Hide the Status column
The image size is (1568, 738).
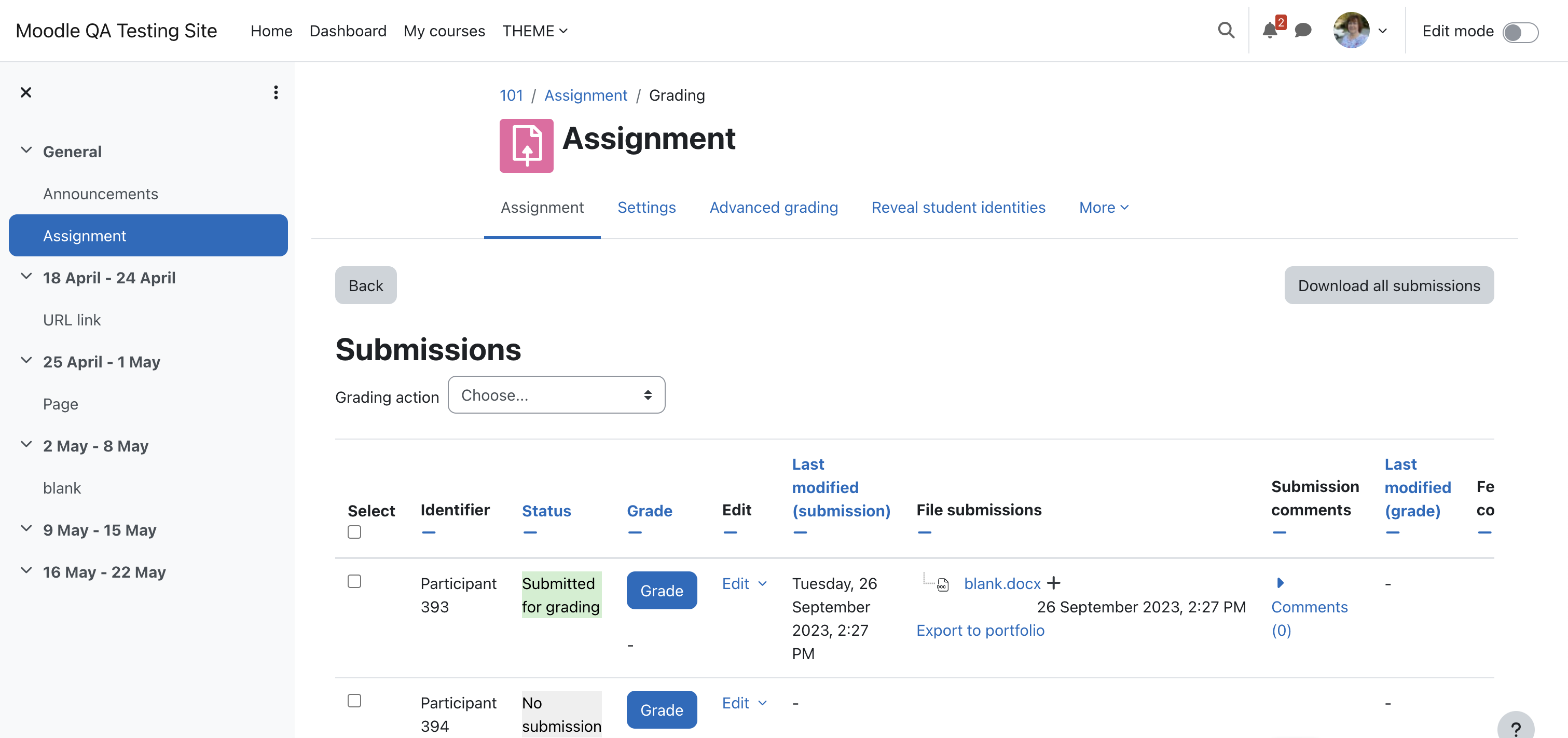(530, 533)
